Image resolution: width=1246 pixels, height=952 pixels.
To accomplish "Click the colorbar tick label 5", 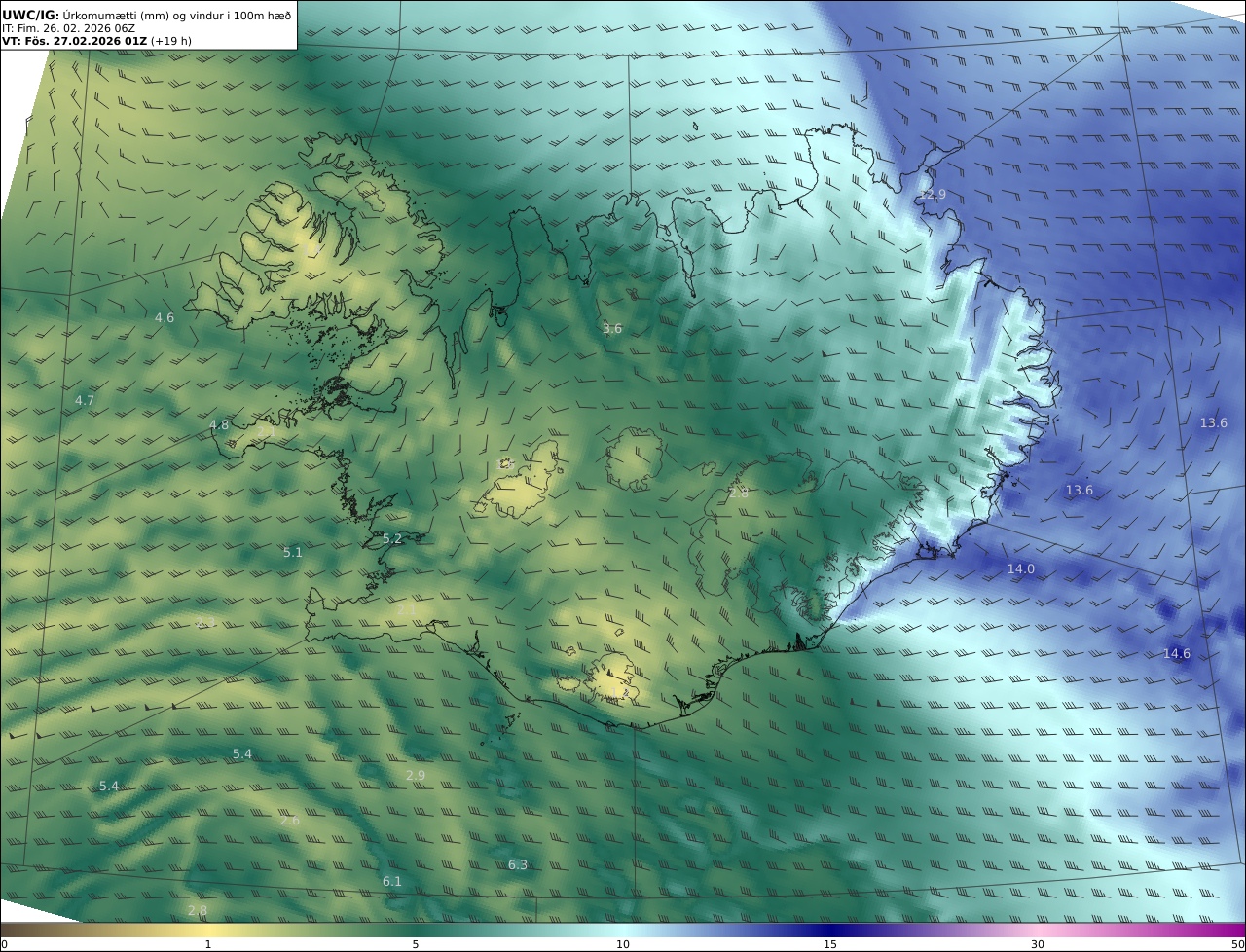I will (416, 944).
